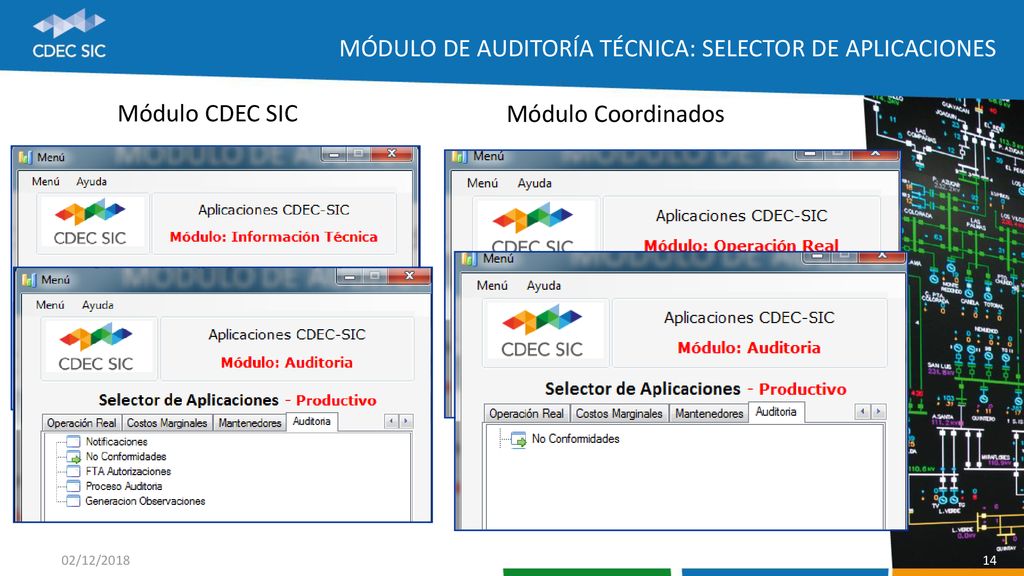Select No Conformidades in the left Auditoria window
Viewport: 1024px width, 576px height.
tap(126, 456)
